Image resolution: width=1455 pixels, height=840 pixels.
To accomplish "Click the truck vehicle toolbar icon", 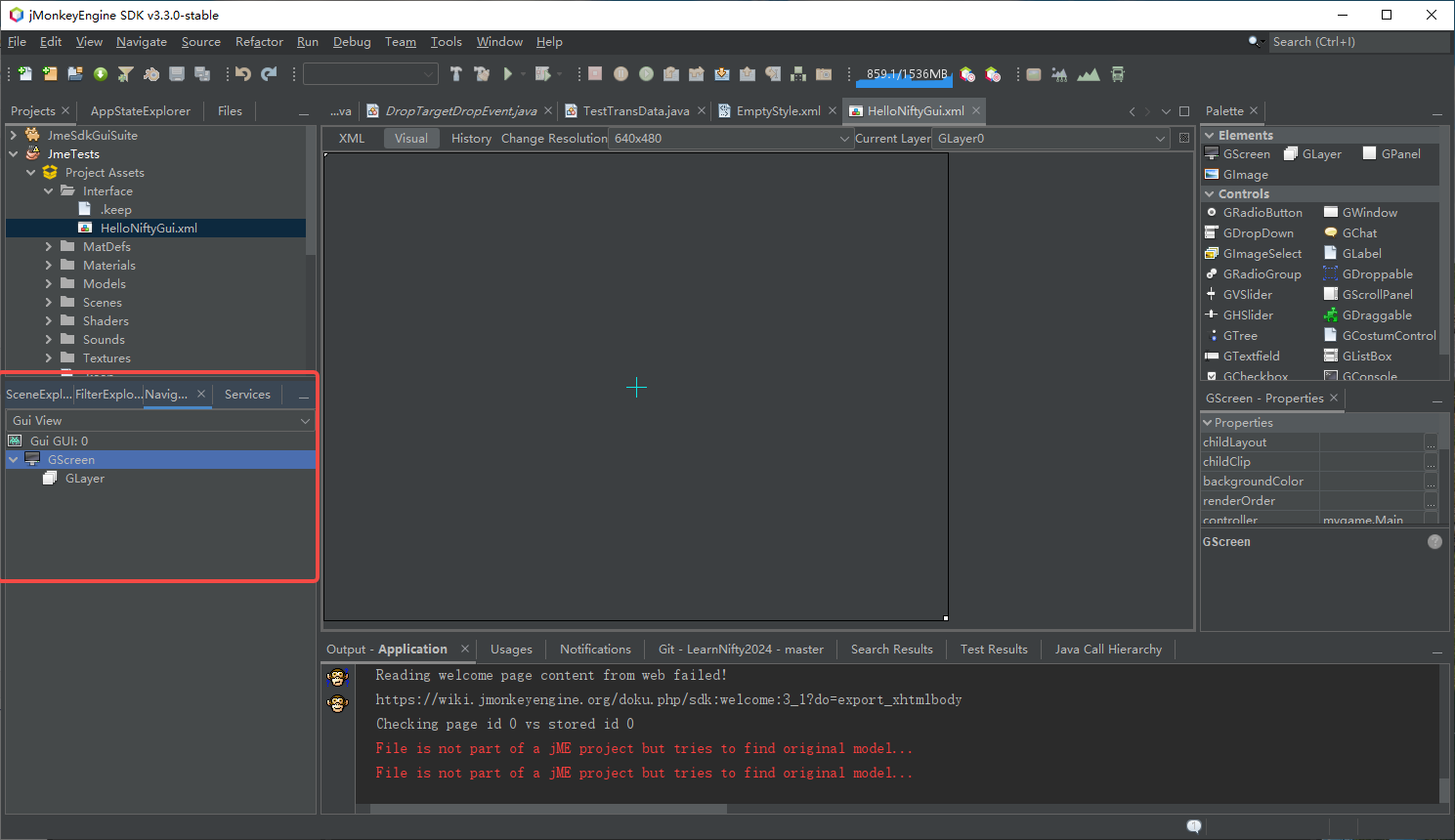I will point(1118,74).
